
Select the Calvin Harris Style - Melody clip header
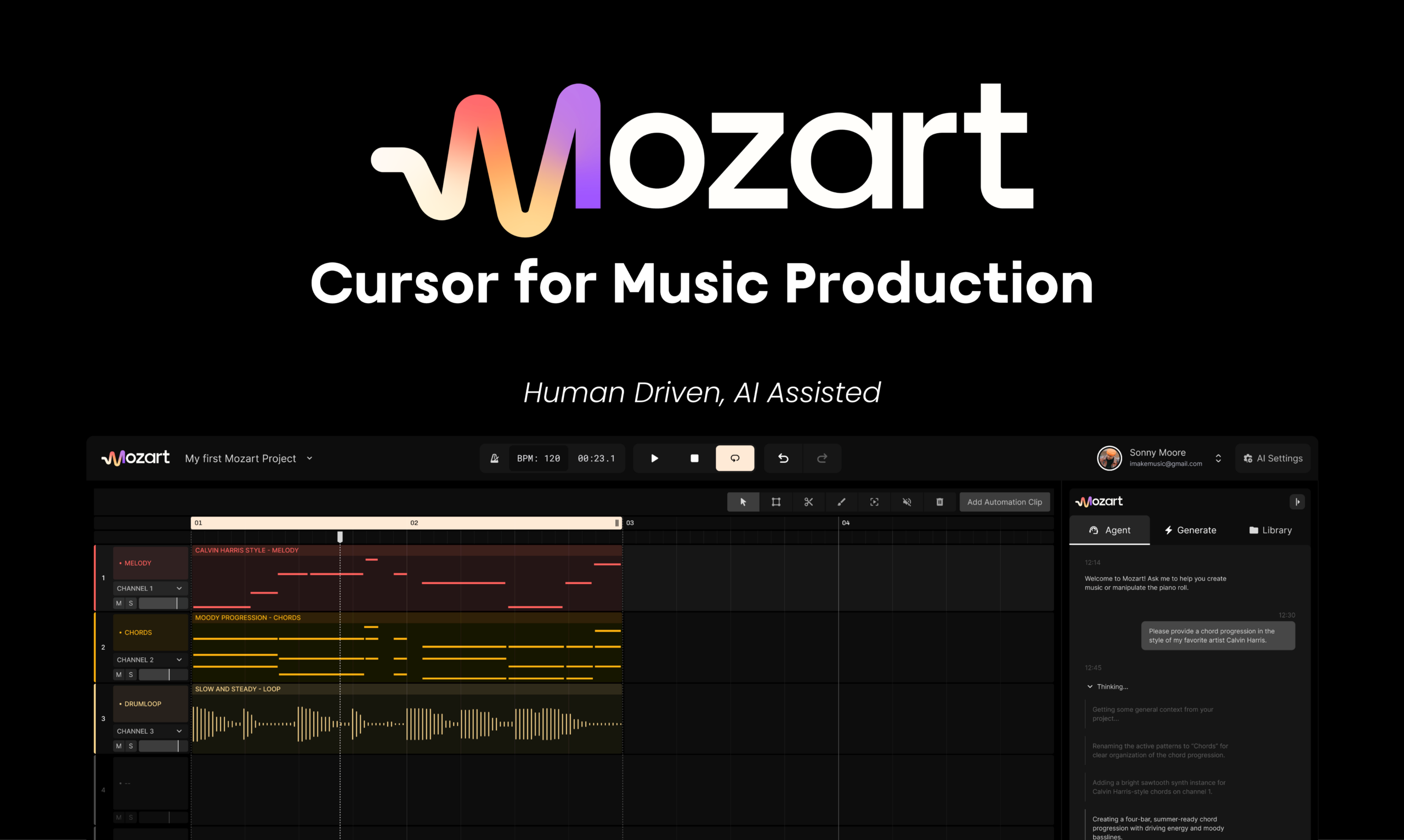(x=406, y=550)
